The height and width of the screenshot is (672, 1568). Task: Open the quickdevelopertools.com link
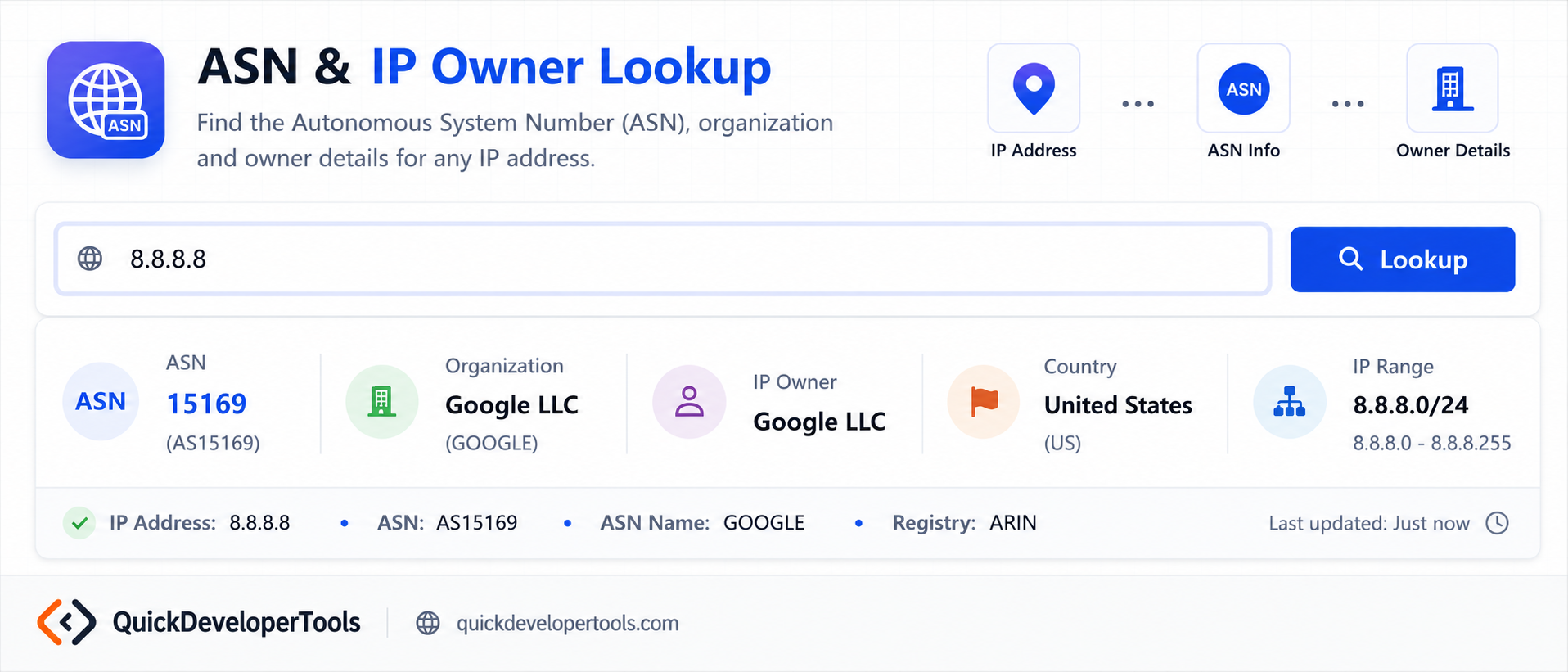(567, 623)
